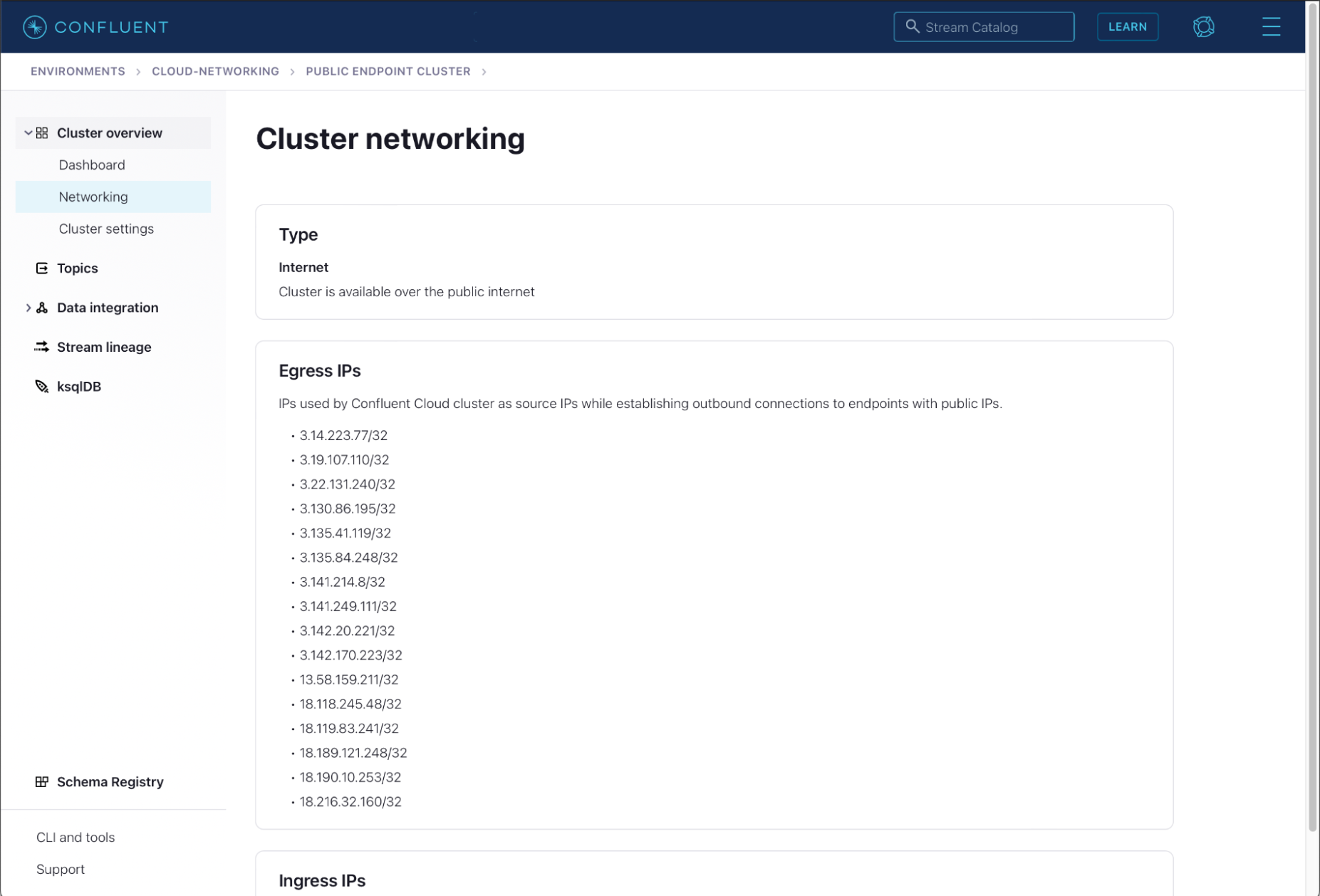Open the Support link
Screen dimensions: 1320x896
(x=61, y=870)
